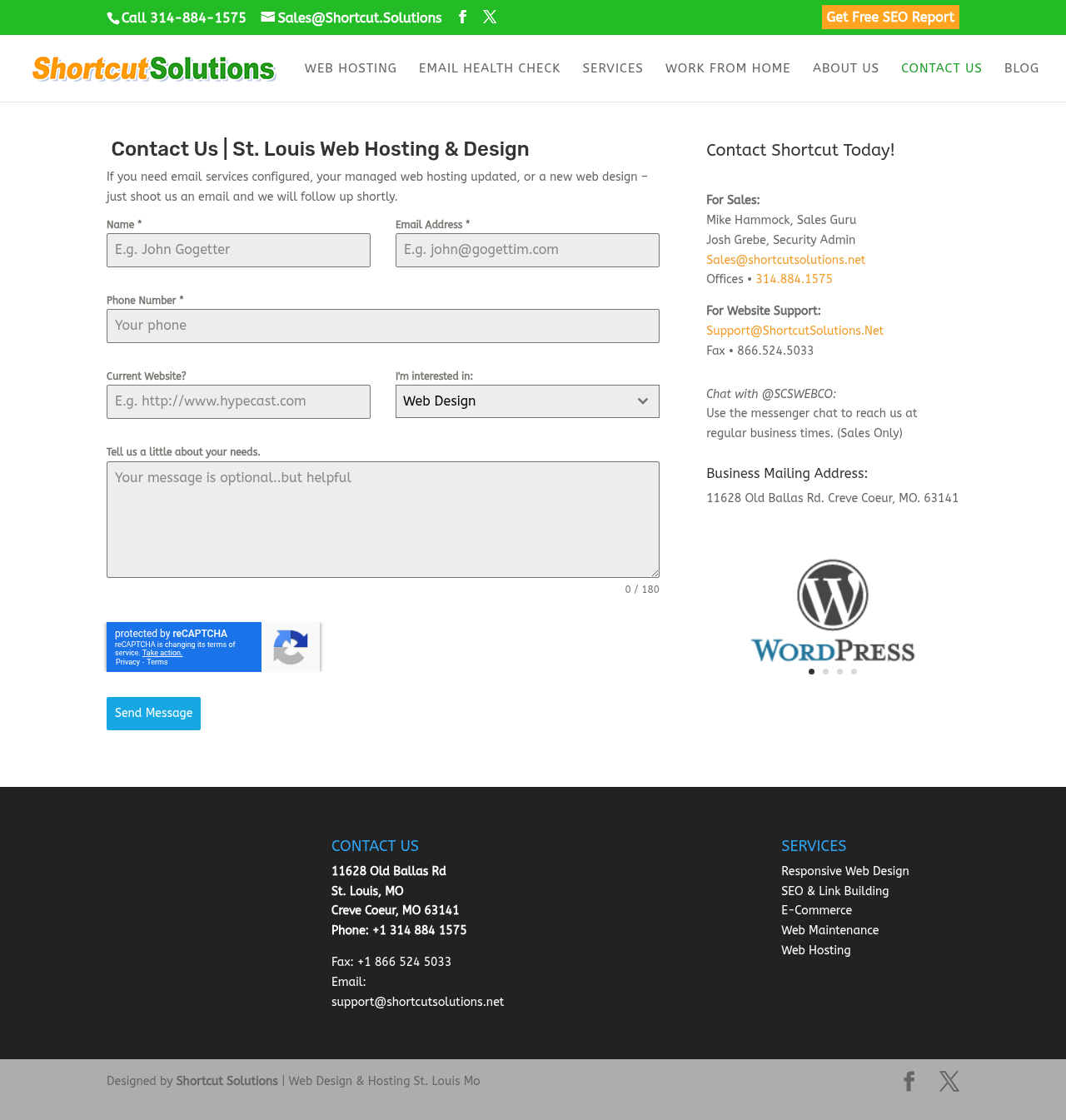
Task: Open the Responsive Web Design footer link
Action: tap(844, 871)
